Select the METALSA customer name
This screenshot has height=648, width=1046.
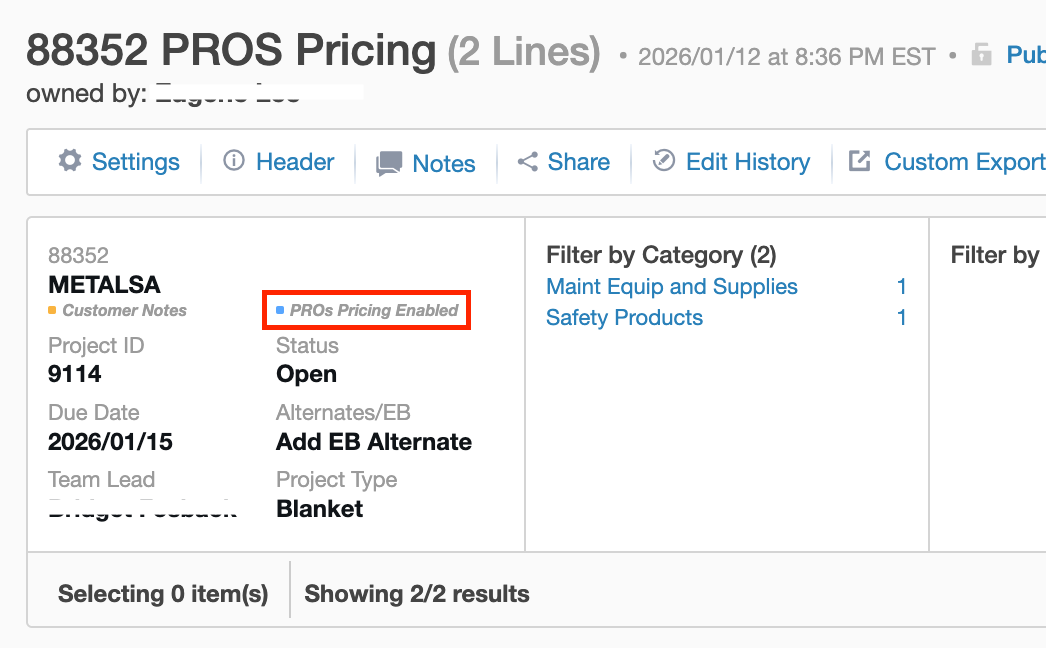[x=104, y=284]
